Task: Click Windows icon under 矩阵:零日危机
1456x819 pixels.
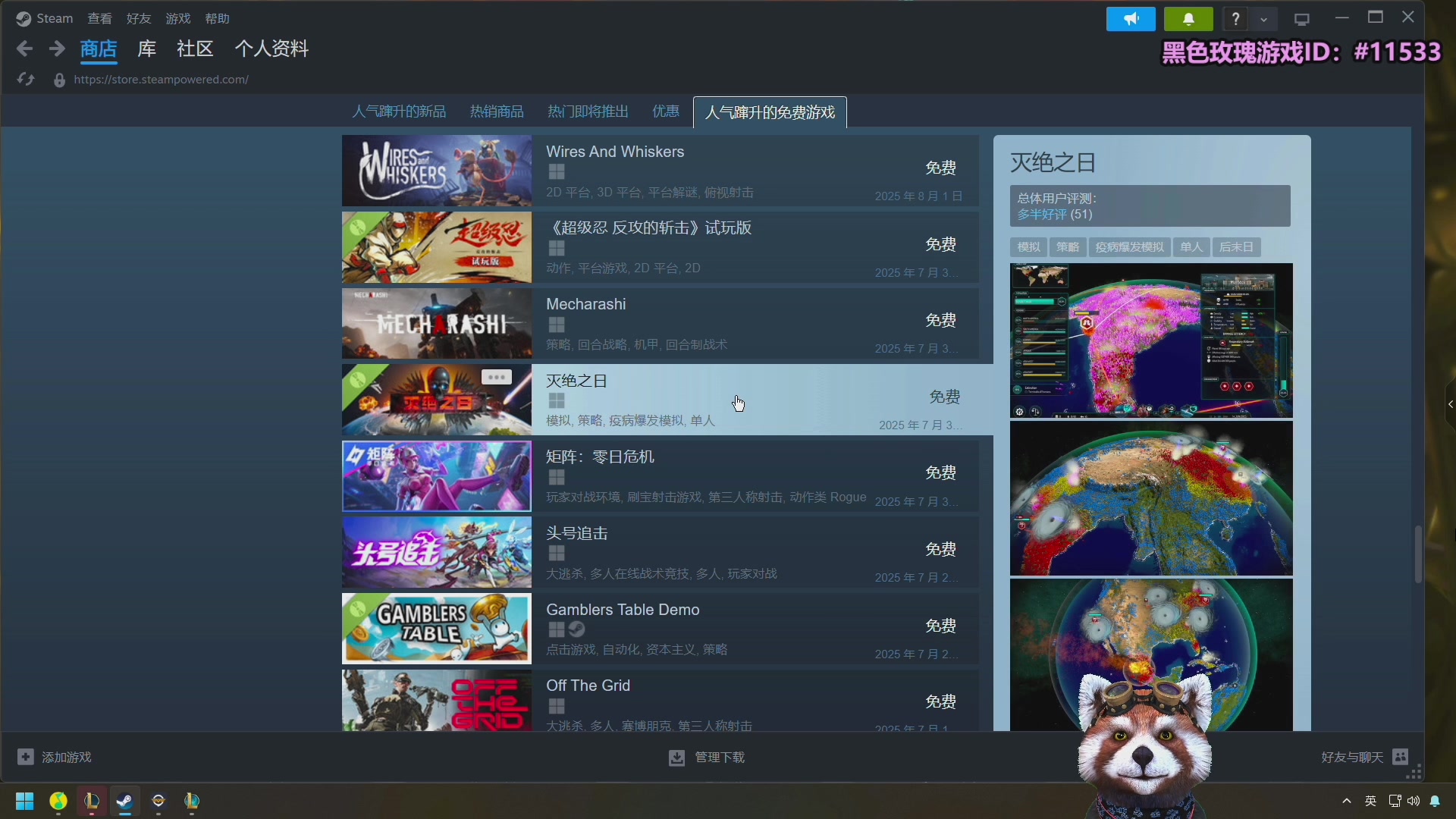Action: (557, 477)
